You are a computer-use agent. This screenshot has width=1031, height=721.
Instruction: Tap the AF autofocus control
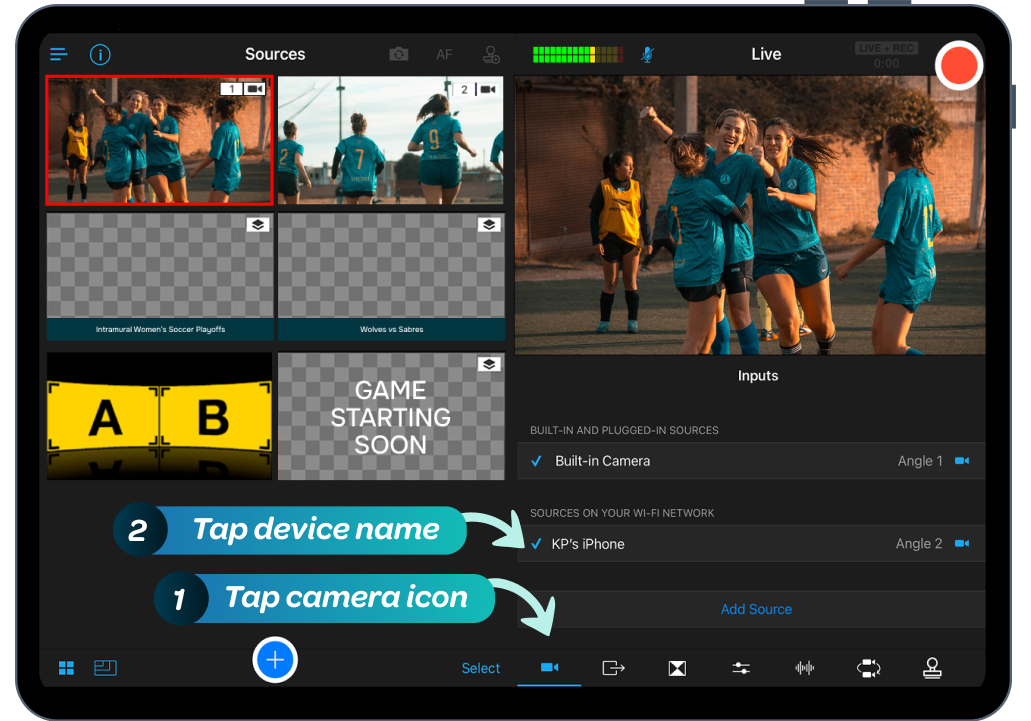pos(444,54)
